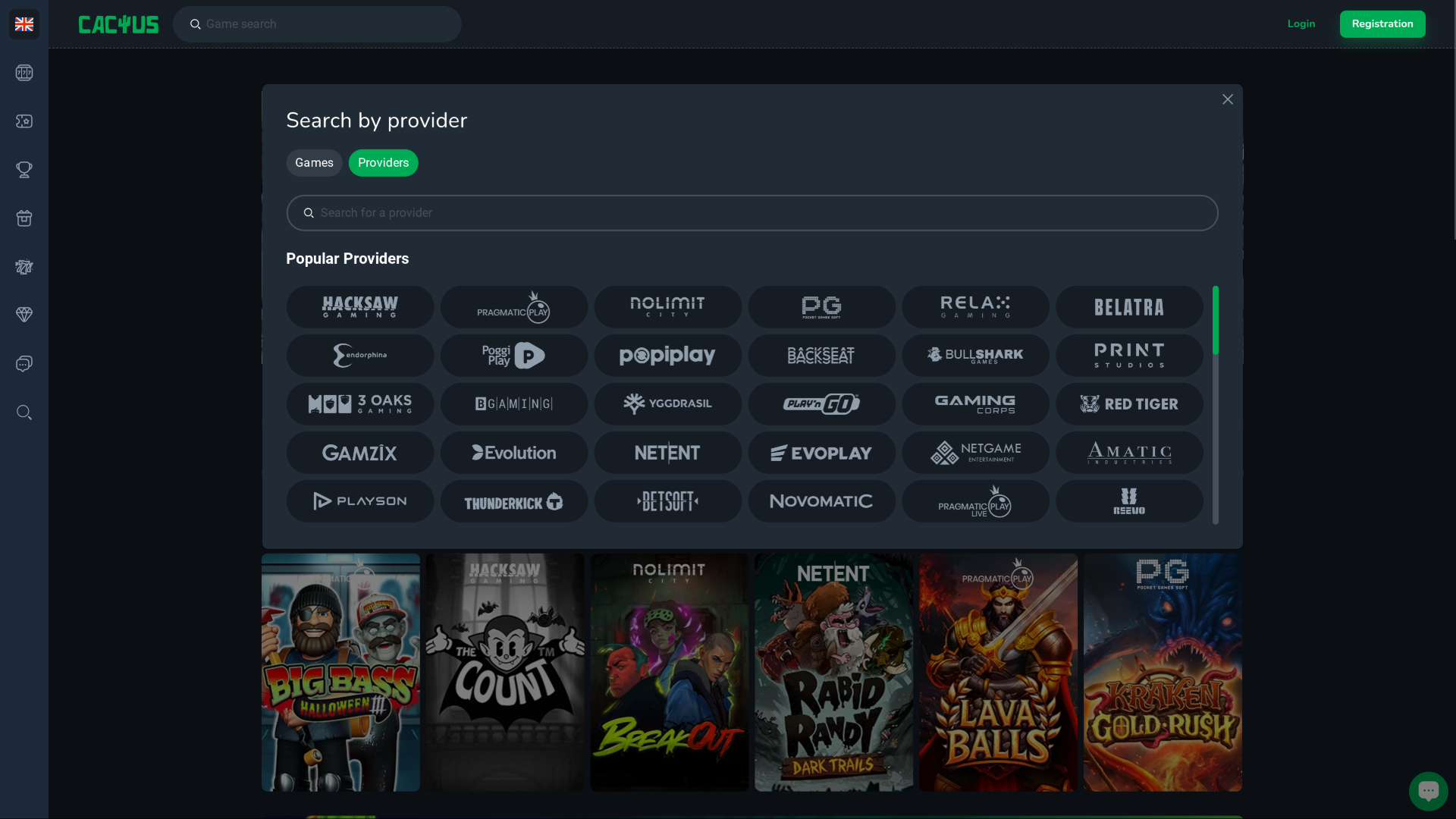The image size is (1456, 819).
Task: Select the Providers tab
Action: [383, 163]
